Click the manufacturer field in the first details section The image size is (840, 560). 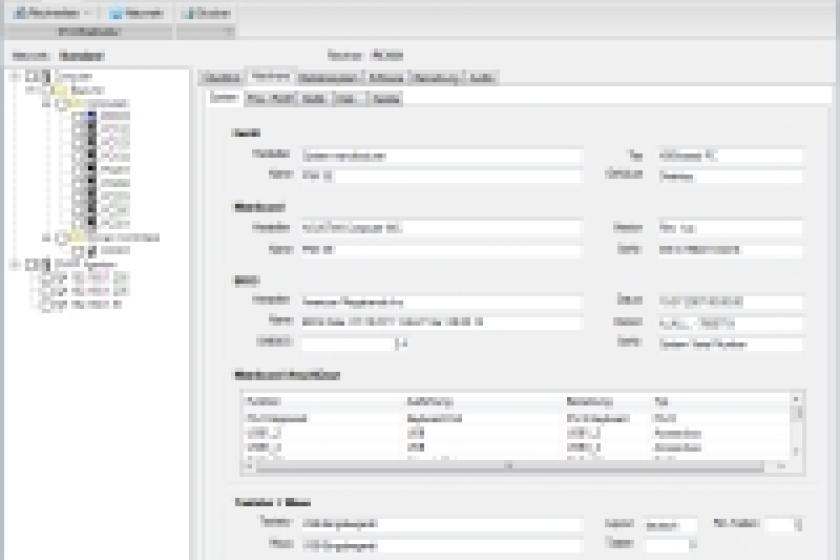pos(442,156)
